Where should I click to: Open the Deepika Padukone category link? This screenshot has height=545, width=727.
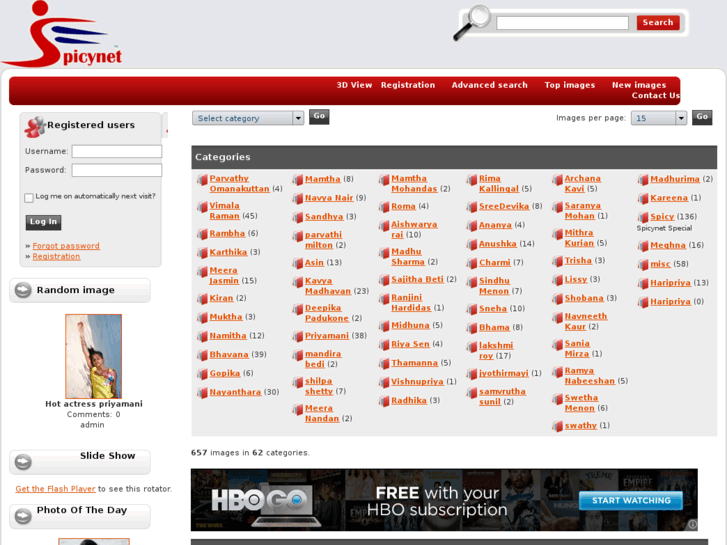pyautogui.click(x=326, y=313)
